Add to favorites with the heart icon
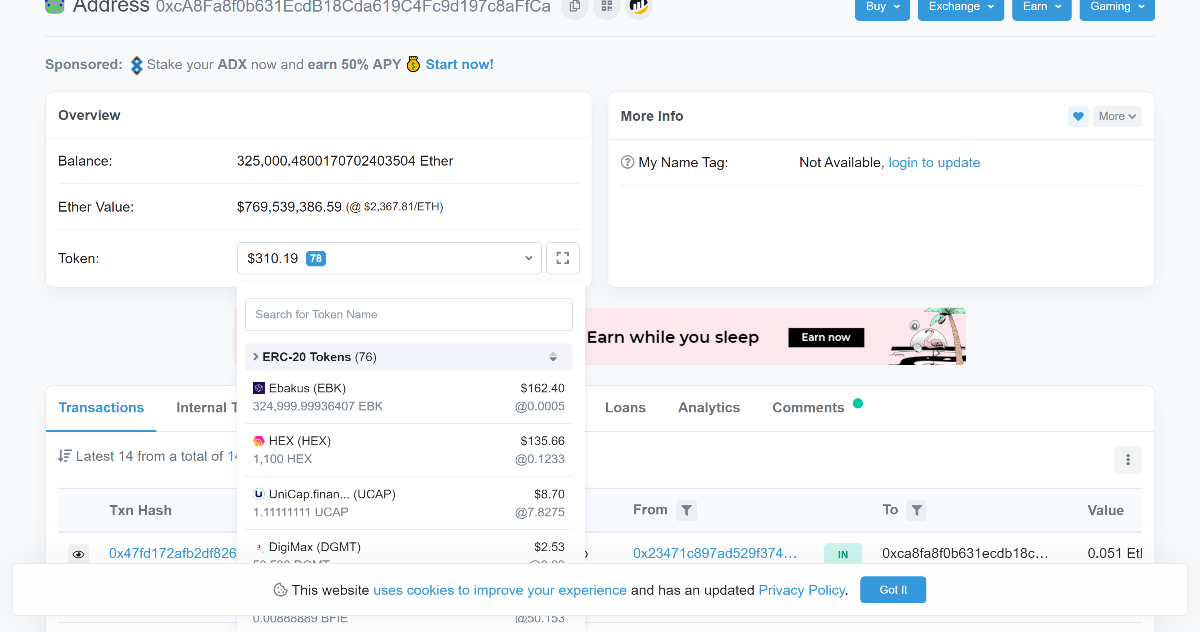The height and width of the screenshot is (632, 1200). [1078, 116]
